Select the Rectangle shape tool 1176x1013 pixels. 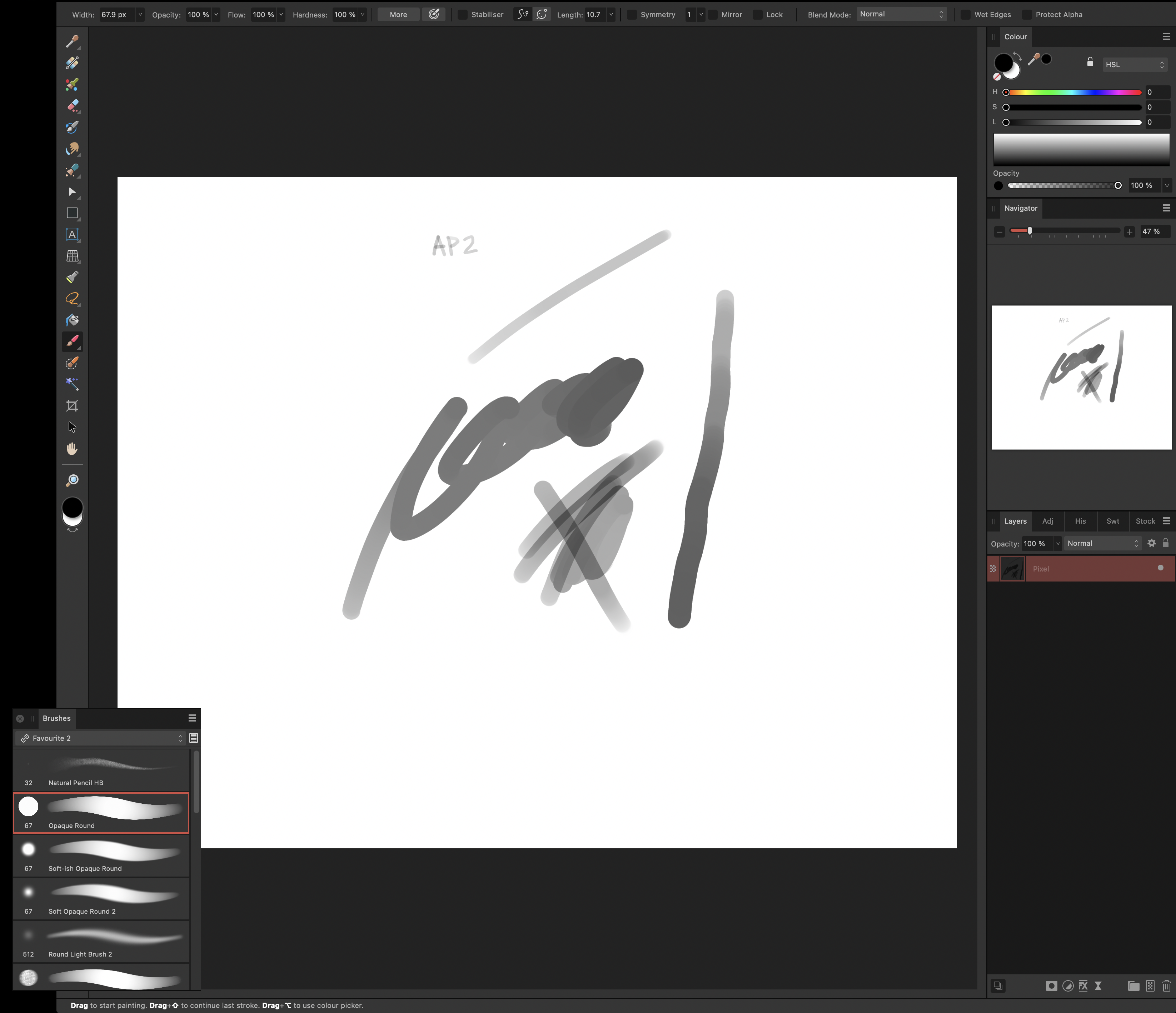72,213
